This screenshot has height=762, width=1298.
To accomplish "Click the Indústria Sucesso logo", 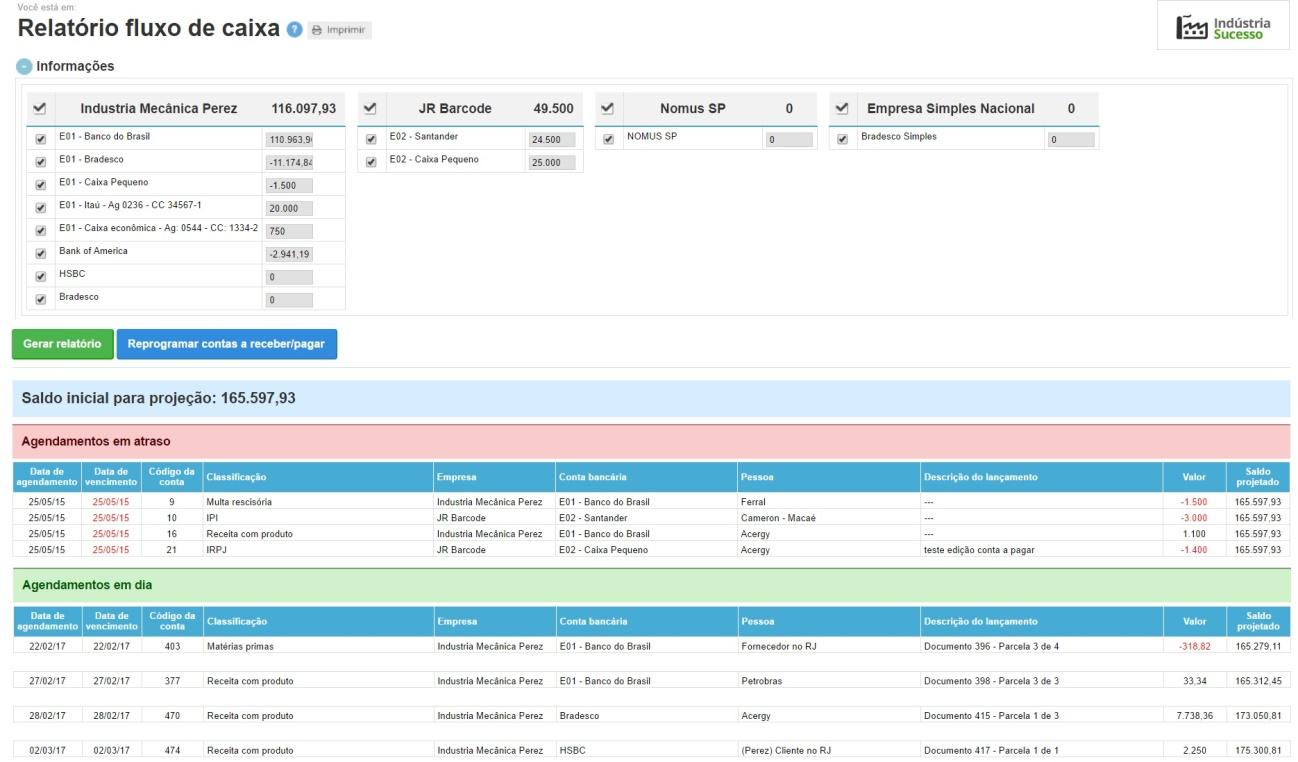I will point(1226,28).
